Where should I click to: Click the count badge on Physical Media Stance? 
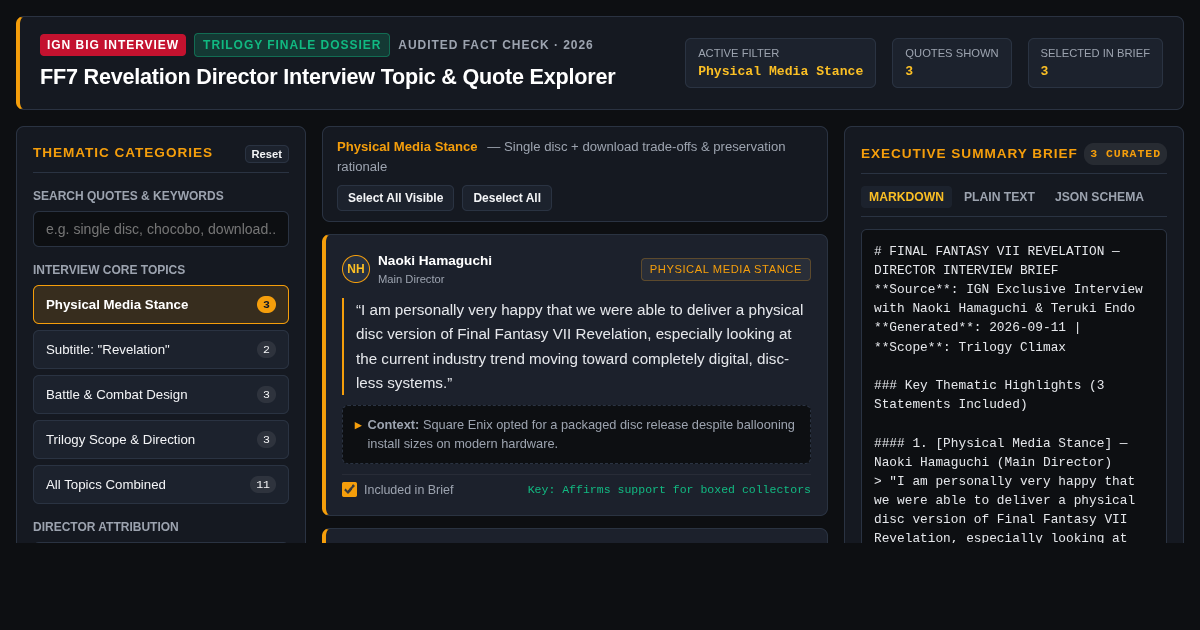coord(266,305)
